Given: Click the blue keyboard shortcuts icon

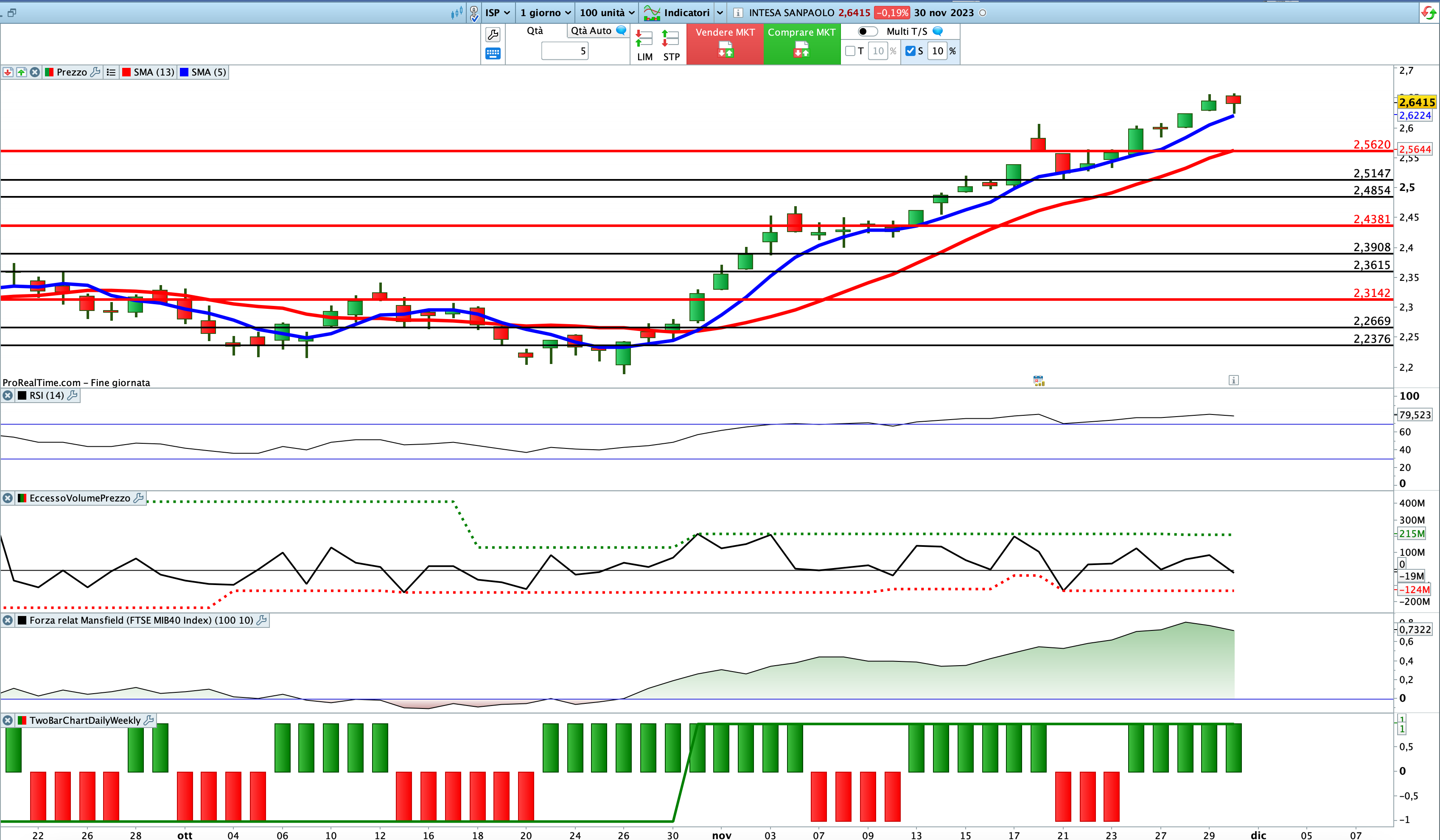Looking at the screenshot, I should click(x=493, y=54).
